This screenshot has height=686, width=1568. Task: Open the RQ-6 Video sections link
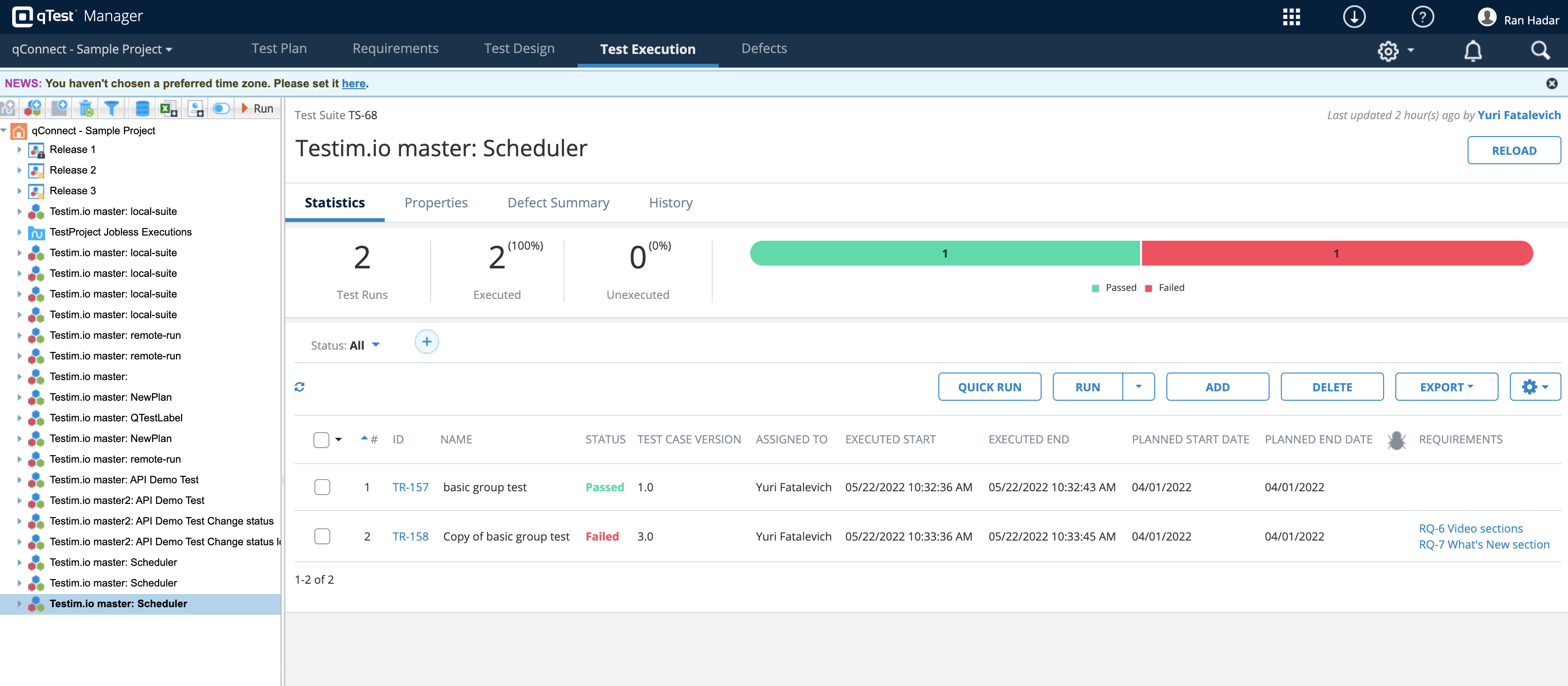tap(1470, 528)
